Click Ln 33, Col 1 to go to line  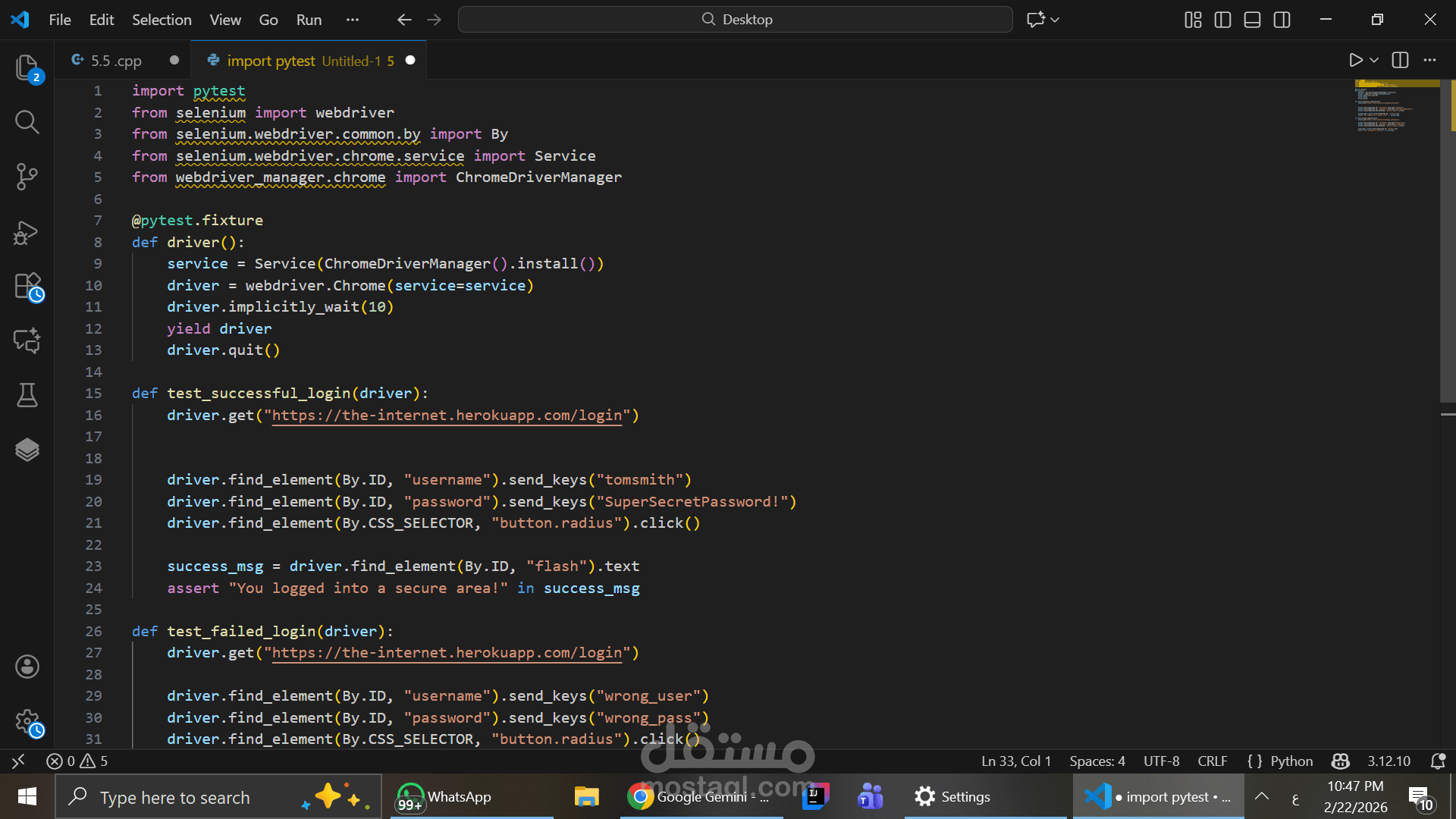click(1015, 761)
